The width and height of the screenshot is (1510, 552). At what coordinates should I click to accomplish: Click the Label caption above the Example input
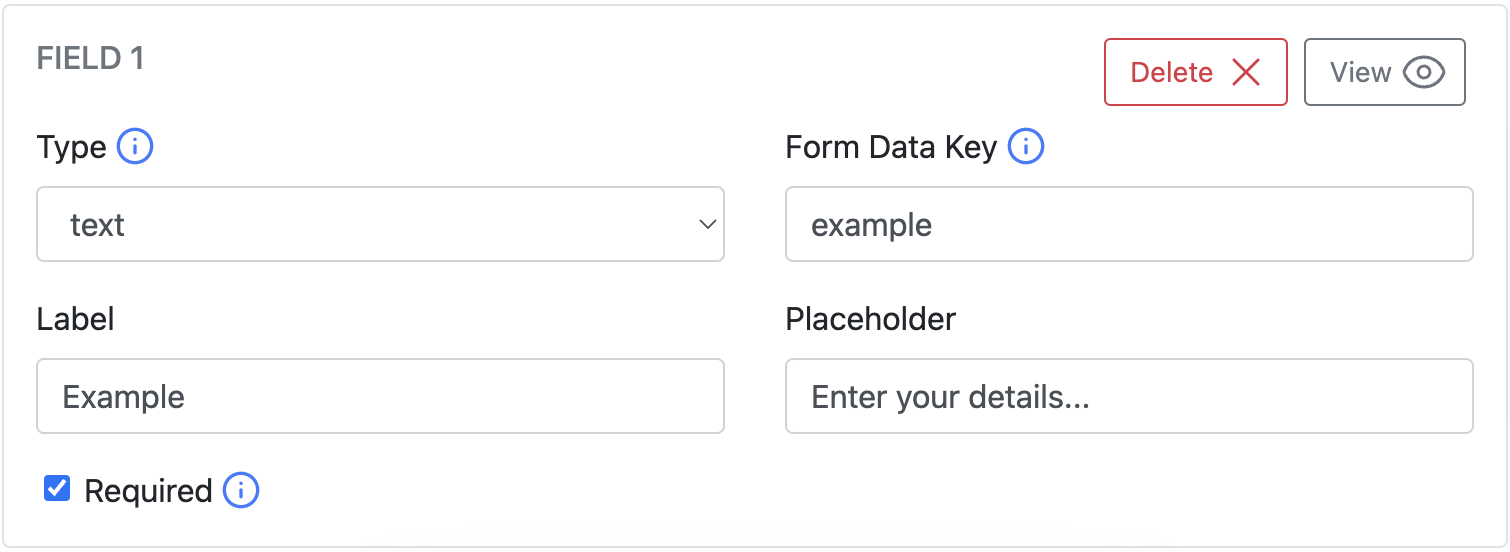pos(75,319)
